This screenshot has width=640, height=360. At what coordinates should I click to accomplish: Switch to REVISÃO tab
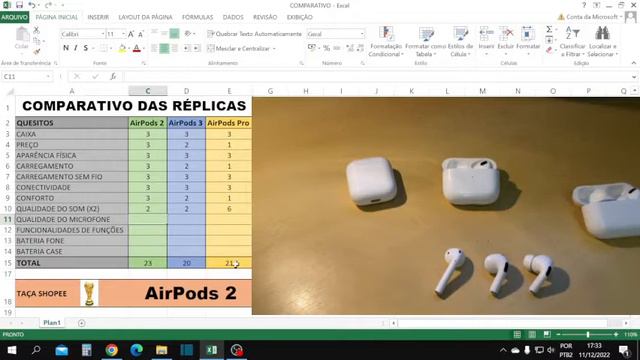click(x=265, y=17)
